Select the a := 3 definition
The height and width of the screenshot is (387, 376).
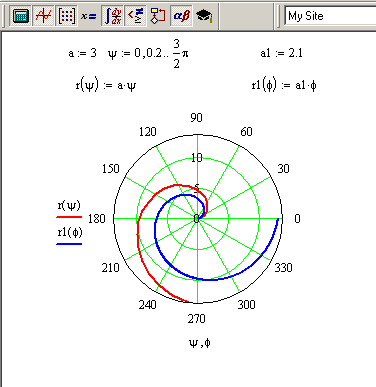coord(82,53)
